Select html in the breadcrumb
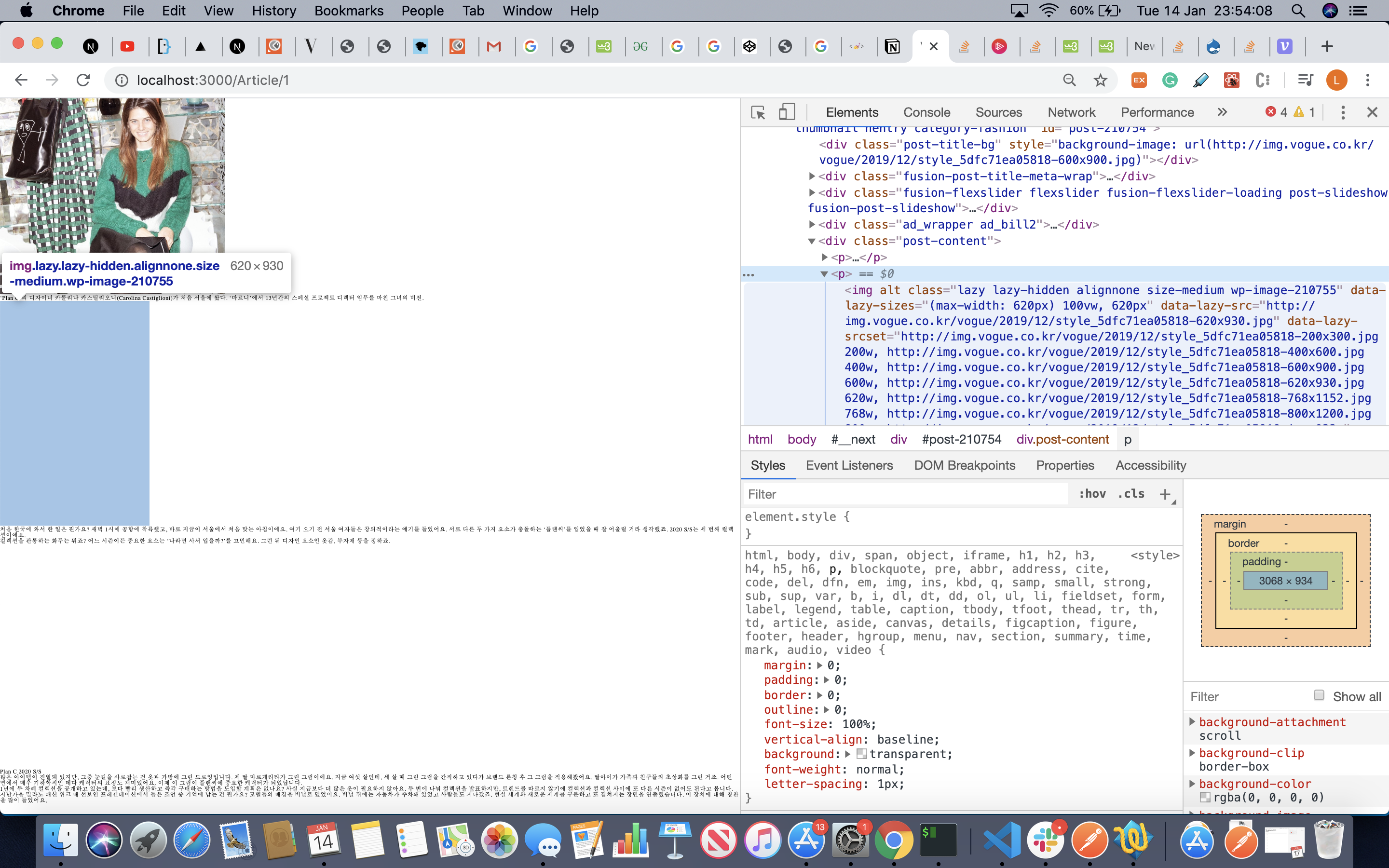Screen dimensions: 1389x868 [760, 439]
